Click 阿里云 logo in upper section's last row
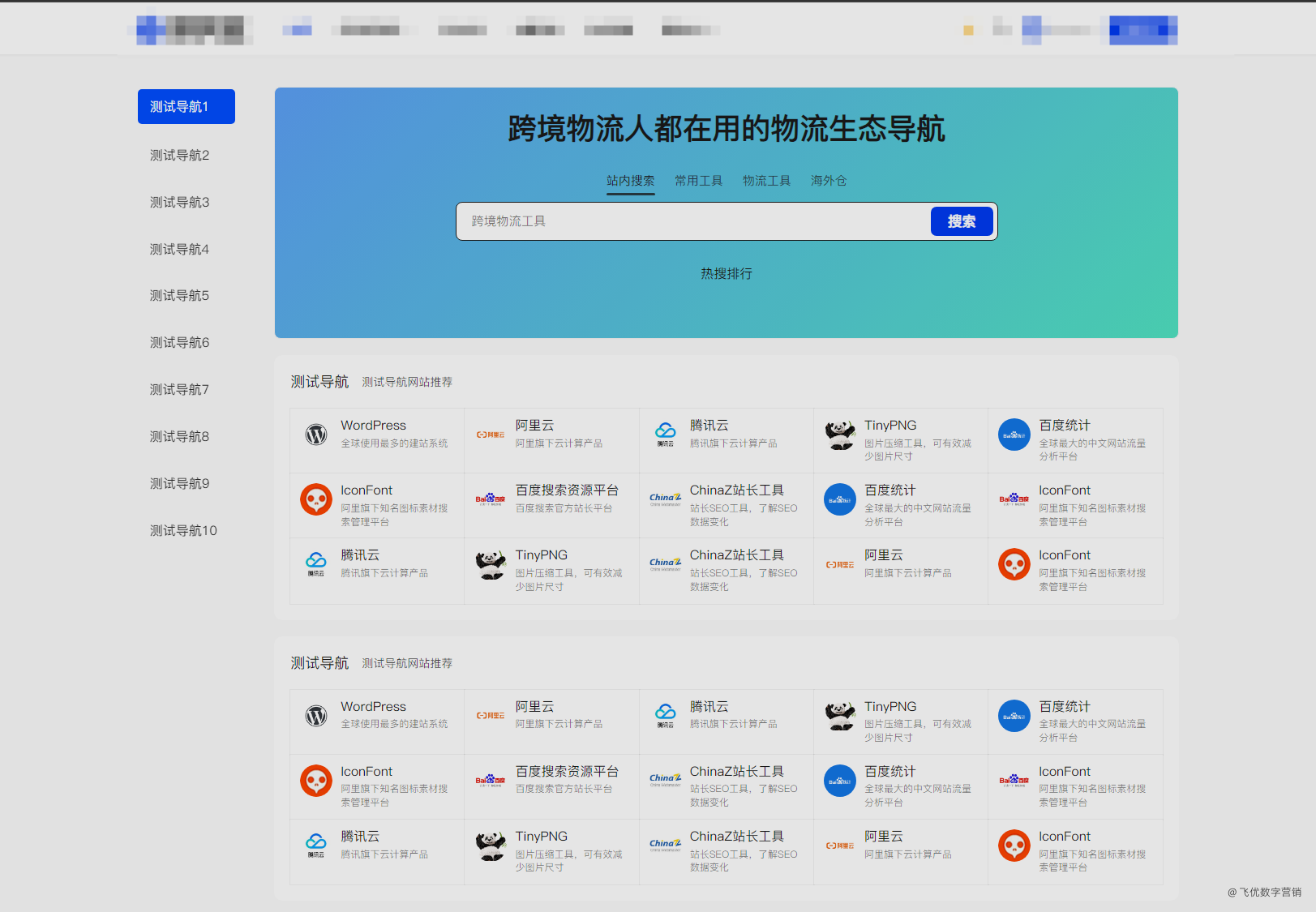The image size is (1316, 912). (x=840, y=564)
